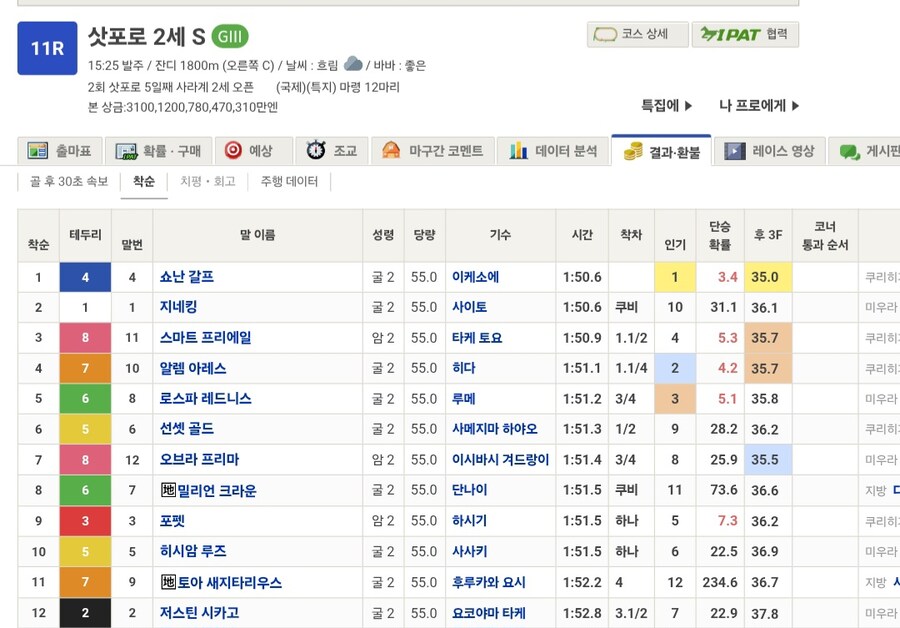
Task: Click the 데이터 분석 bar chart icon
Action: click(516, 149)
